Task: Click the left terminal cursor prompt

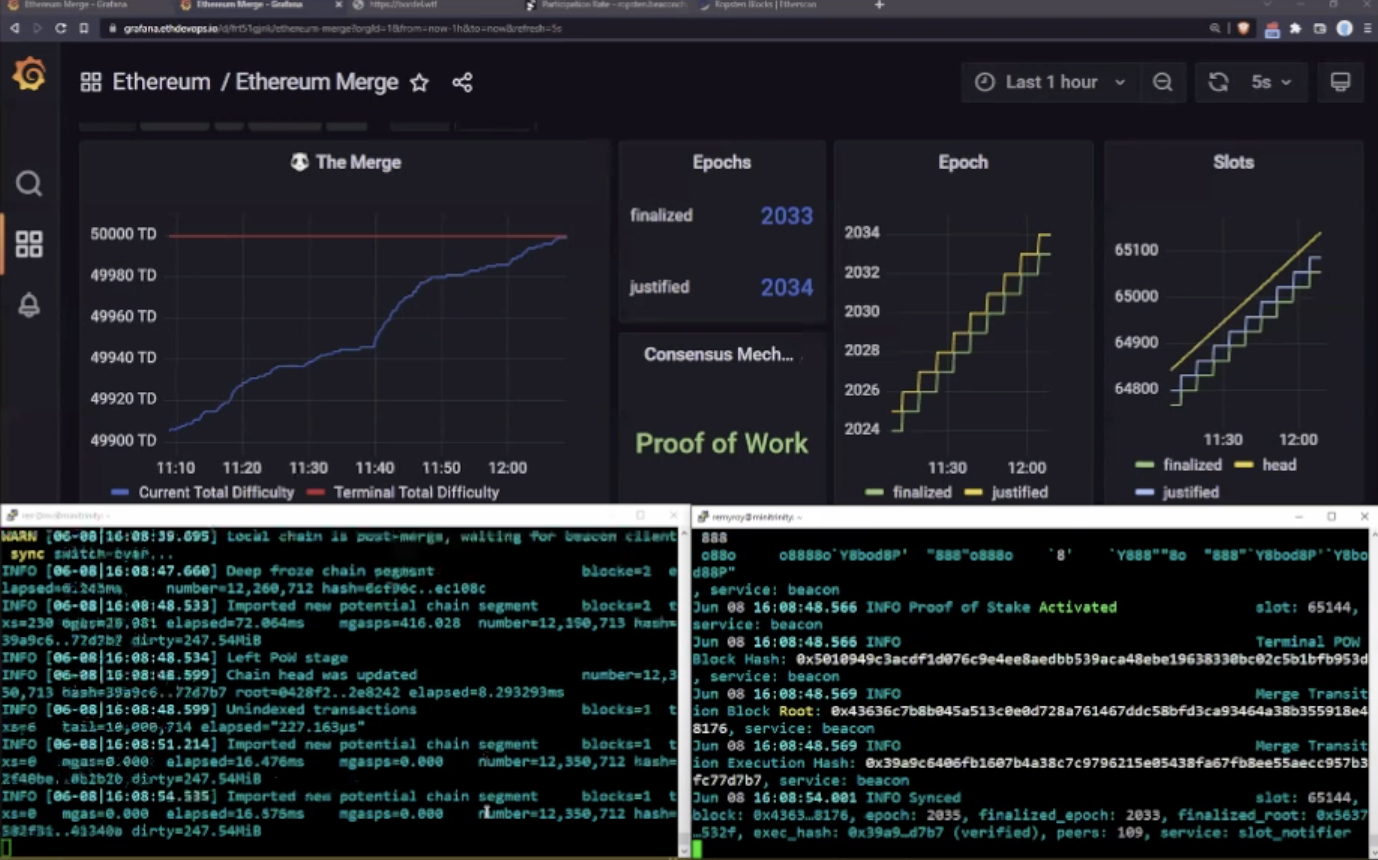Action: tap(6, 849)
